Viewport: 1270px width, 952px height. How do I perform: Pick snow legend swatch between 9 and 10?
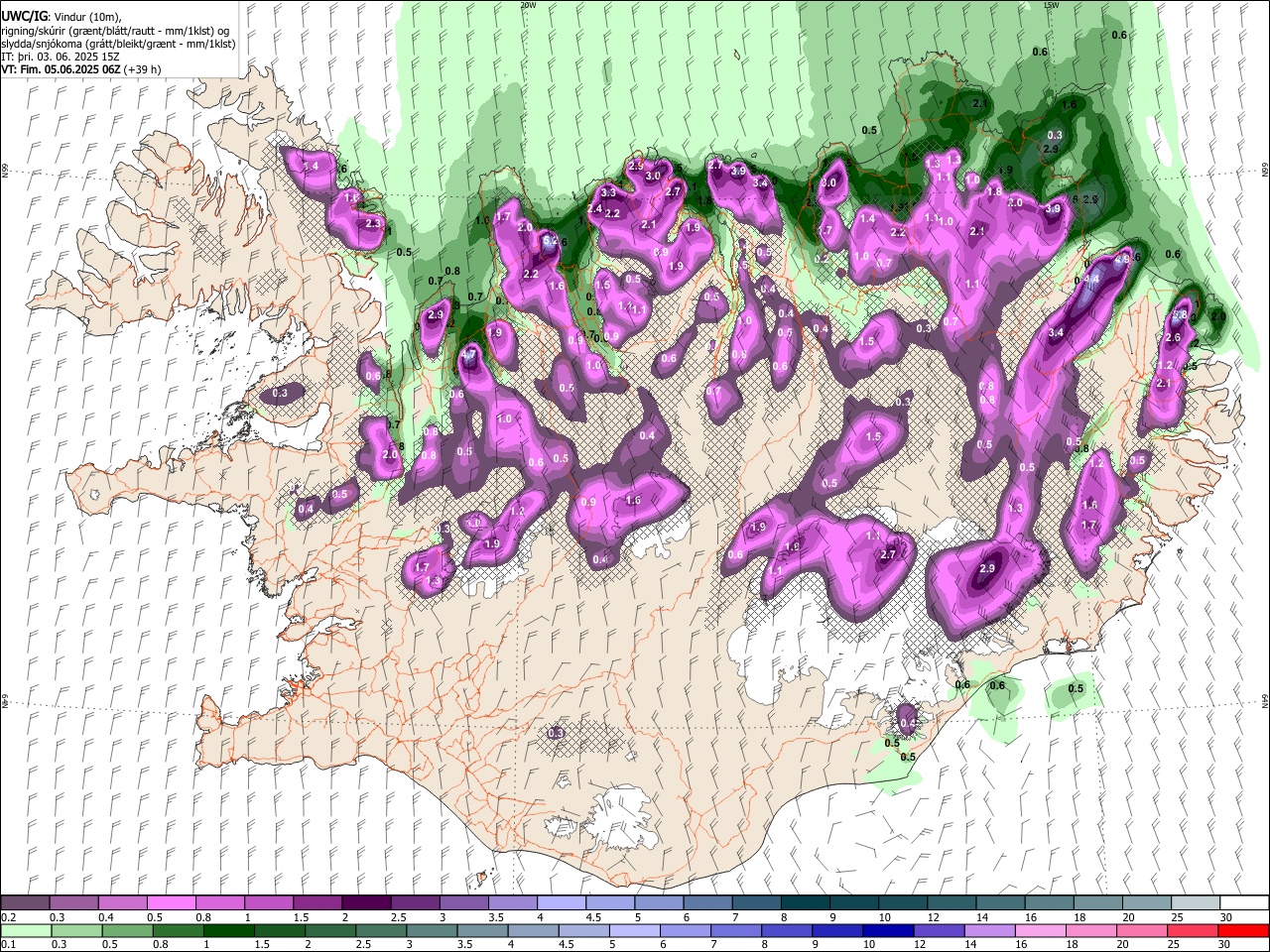pos(854,903)
